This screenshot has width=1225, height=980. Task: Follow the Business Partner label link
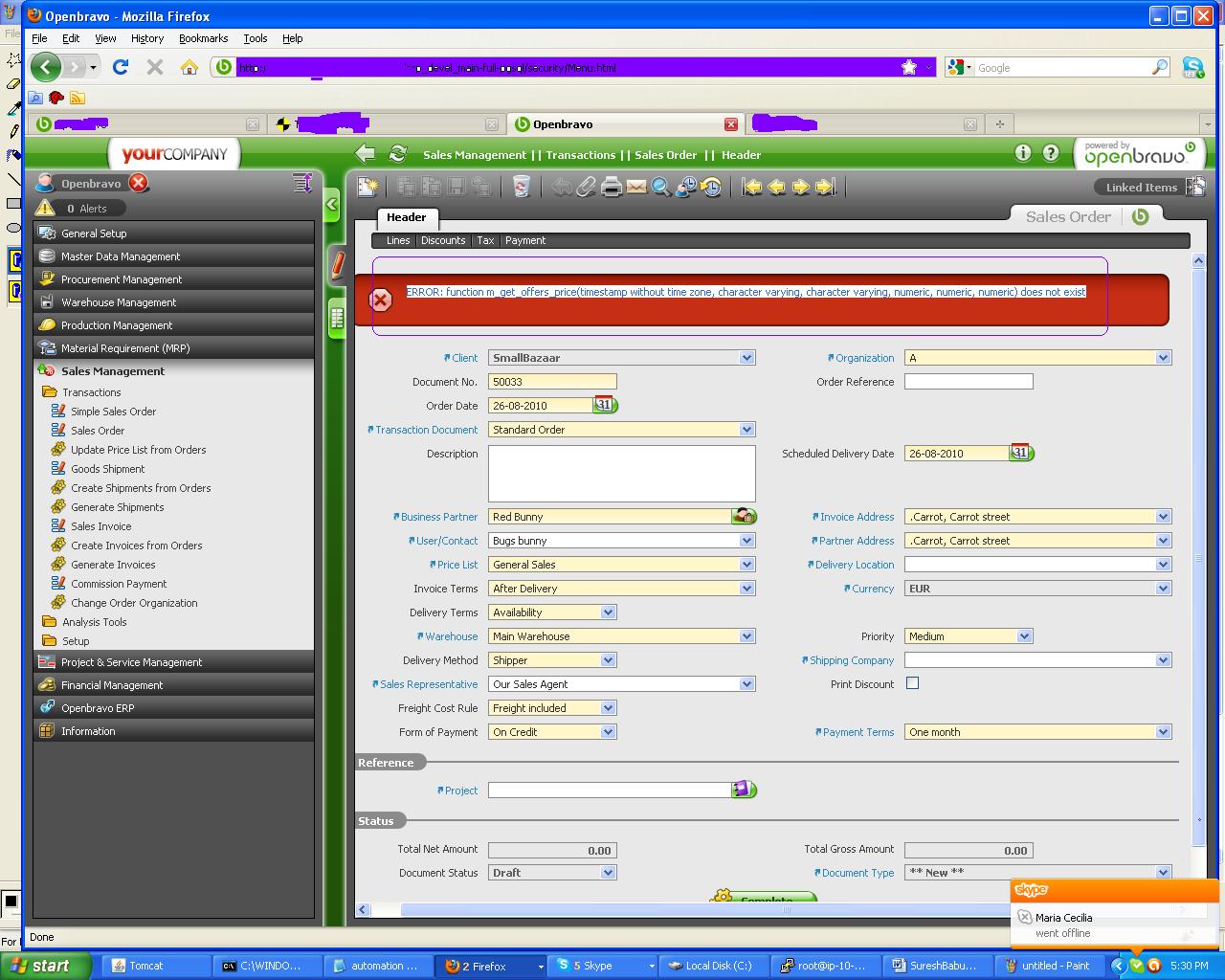pos(439,517)
